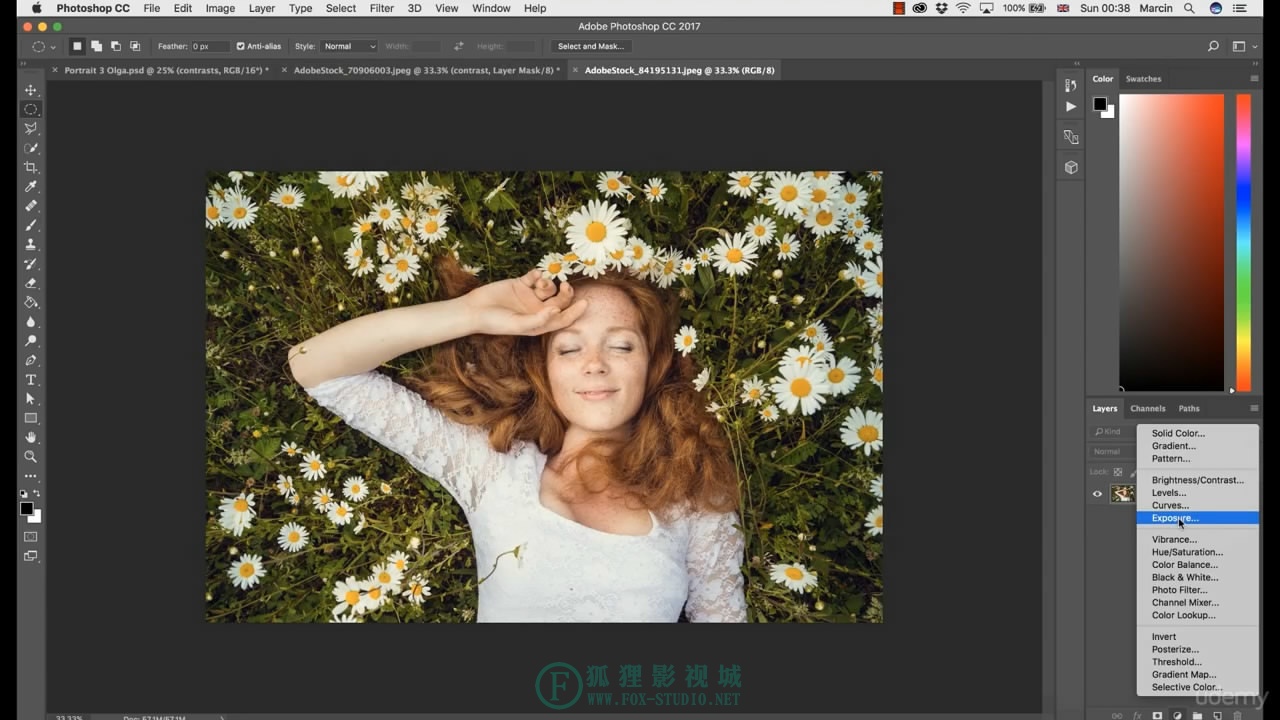The image size is (1280, 720).
Task: Select the Brush tool
Action: [x=31, y=225]
